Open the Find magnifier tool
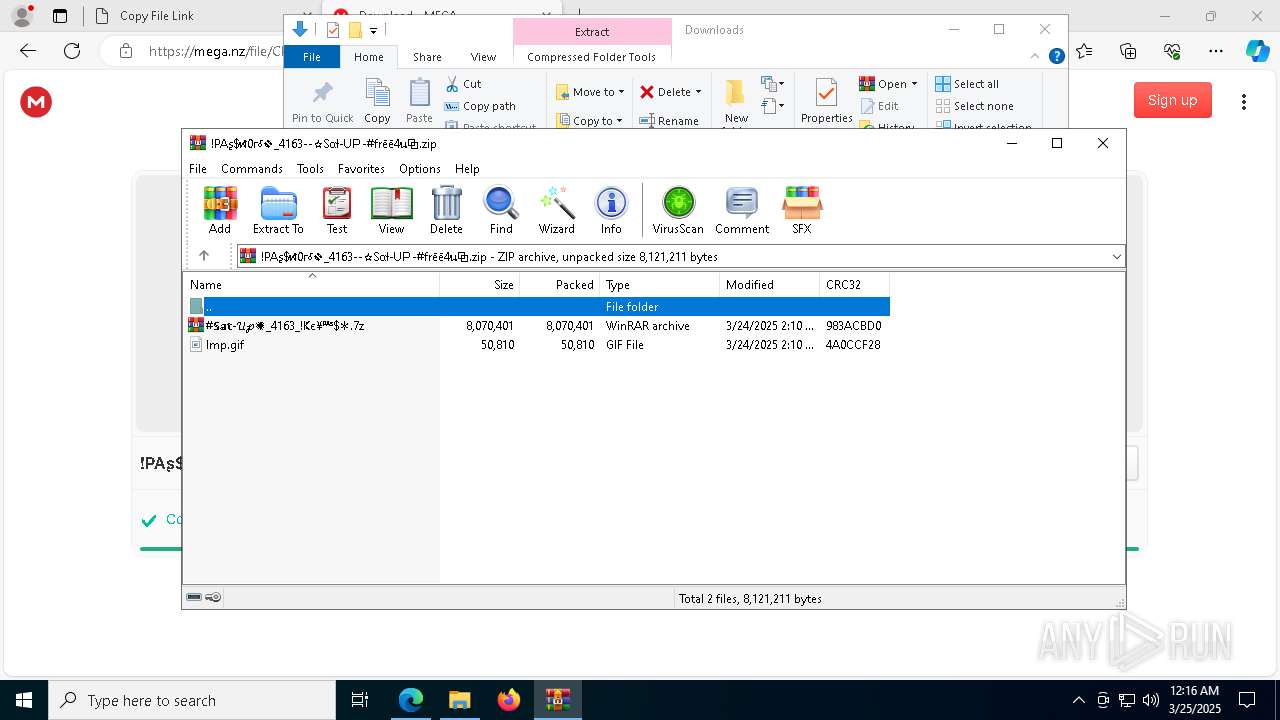 pos(501,210)
